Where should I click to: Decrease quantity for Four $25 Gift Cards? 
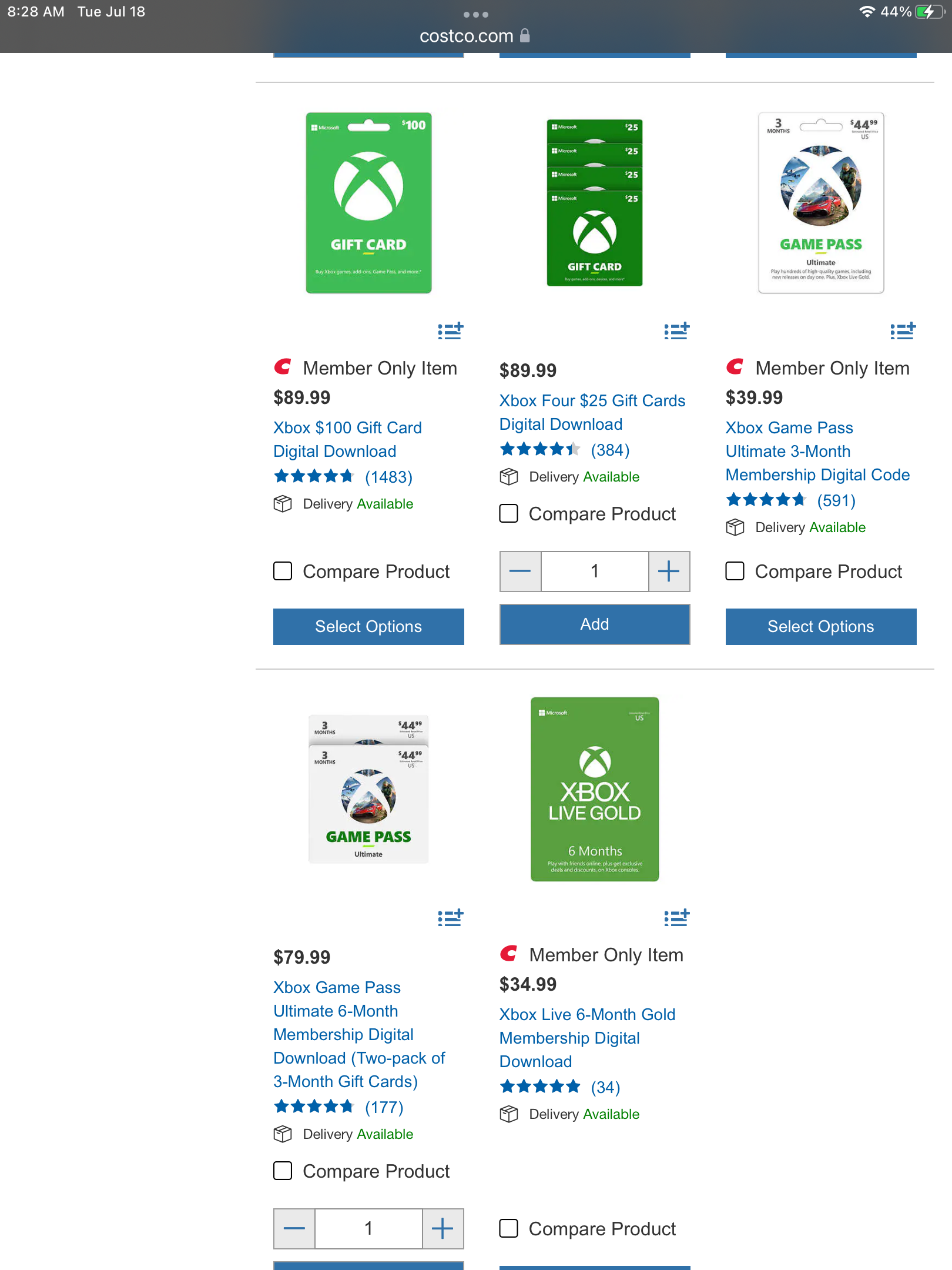[x=520, y=571]
